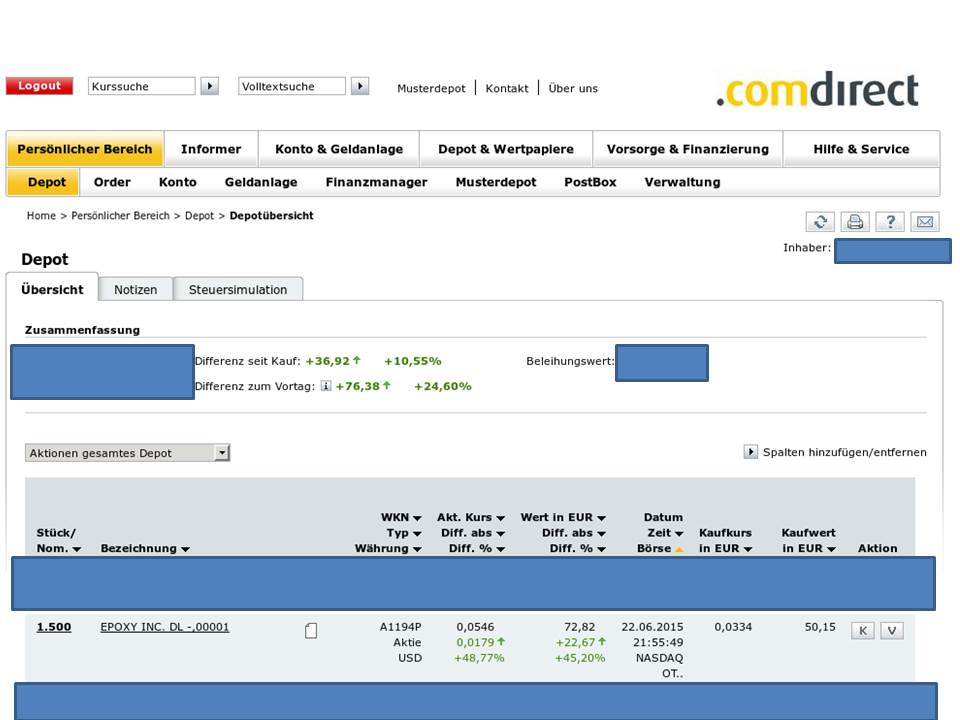Sort by Akt. Kurs column
Screen dimensions: 960x720
pos(500,518)
